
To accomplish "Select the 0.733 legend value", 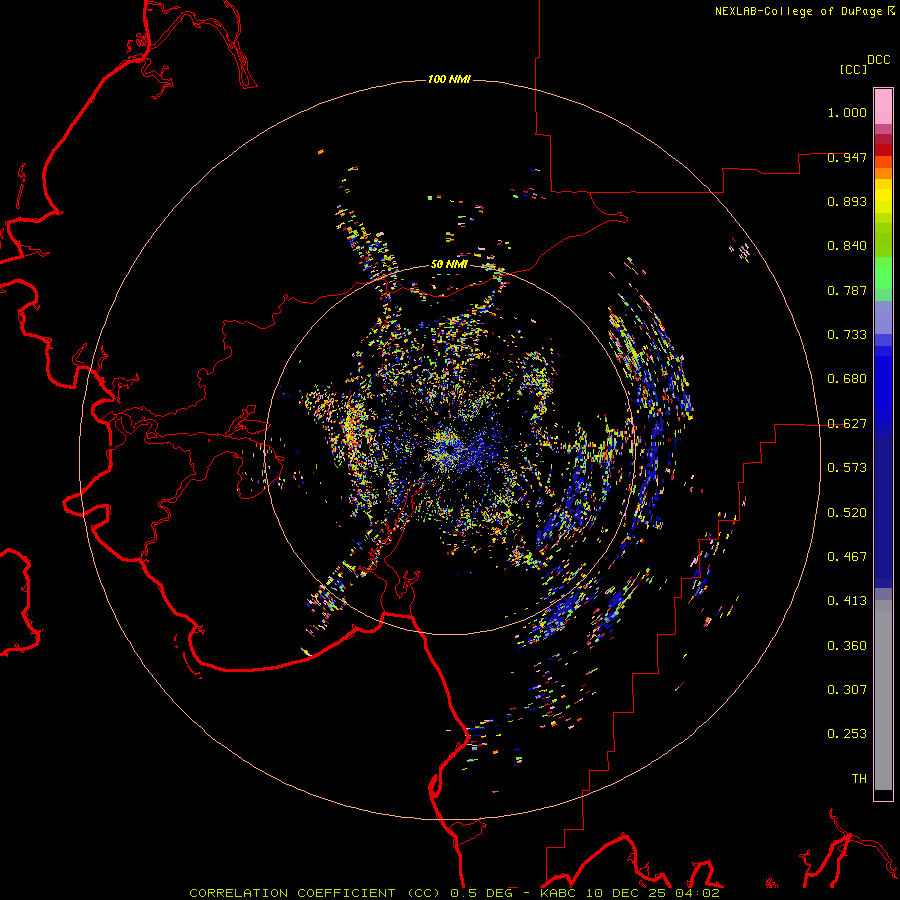I will (x=847, y=335).
